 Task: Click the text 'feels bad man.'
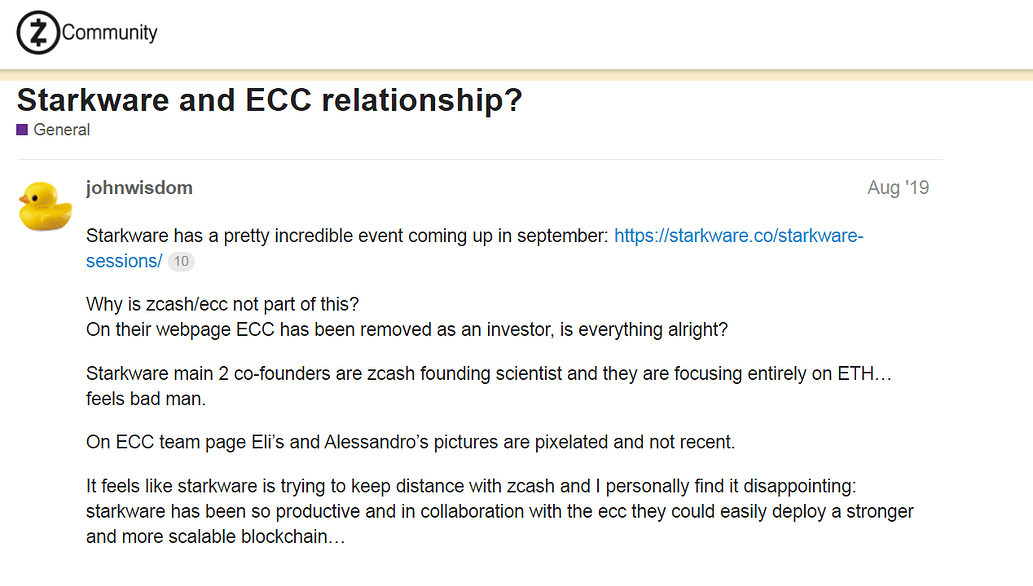coord(145,398)
